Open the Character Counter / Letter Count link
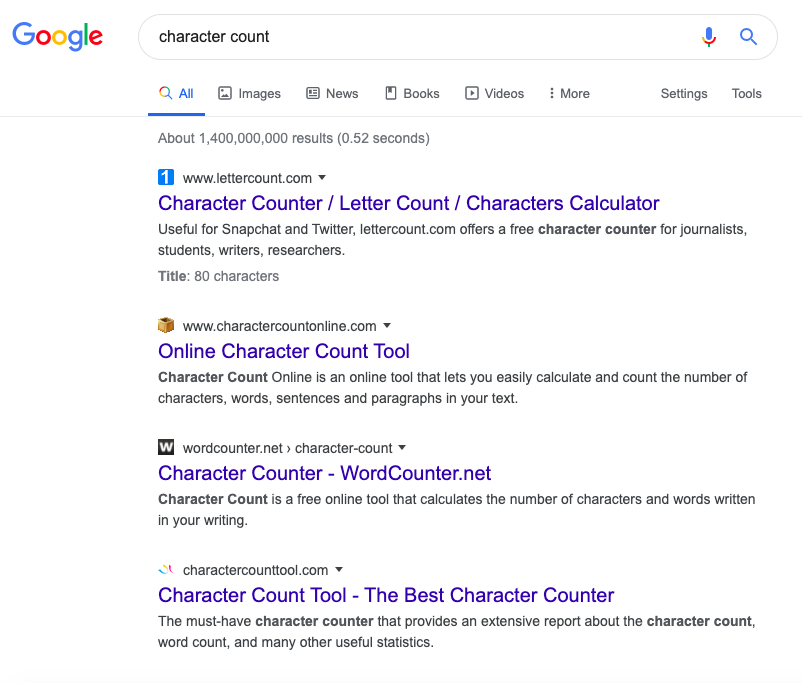 (409, 203)
